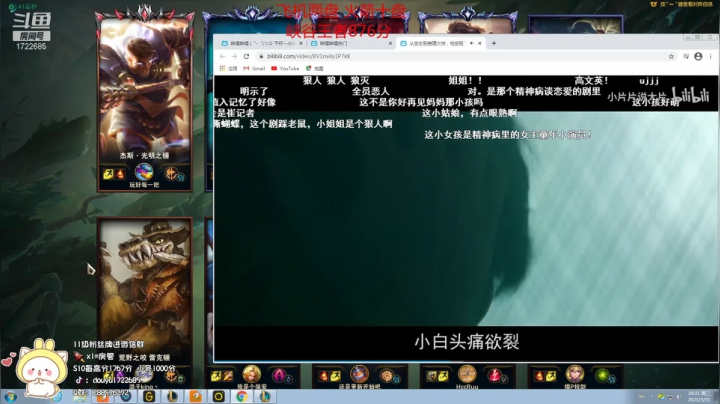This screenshot has height=404, width=720.
Task: Open the League of Legends game taskbar icon
Action: point(265,396)
